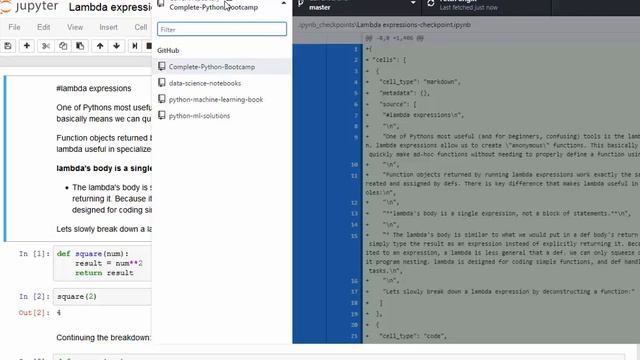Click 'One of Pythons most useful' paragraph
Viewport: 640px width, 360px height.
coord(104,113)
